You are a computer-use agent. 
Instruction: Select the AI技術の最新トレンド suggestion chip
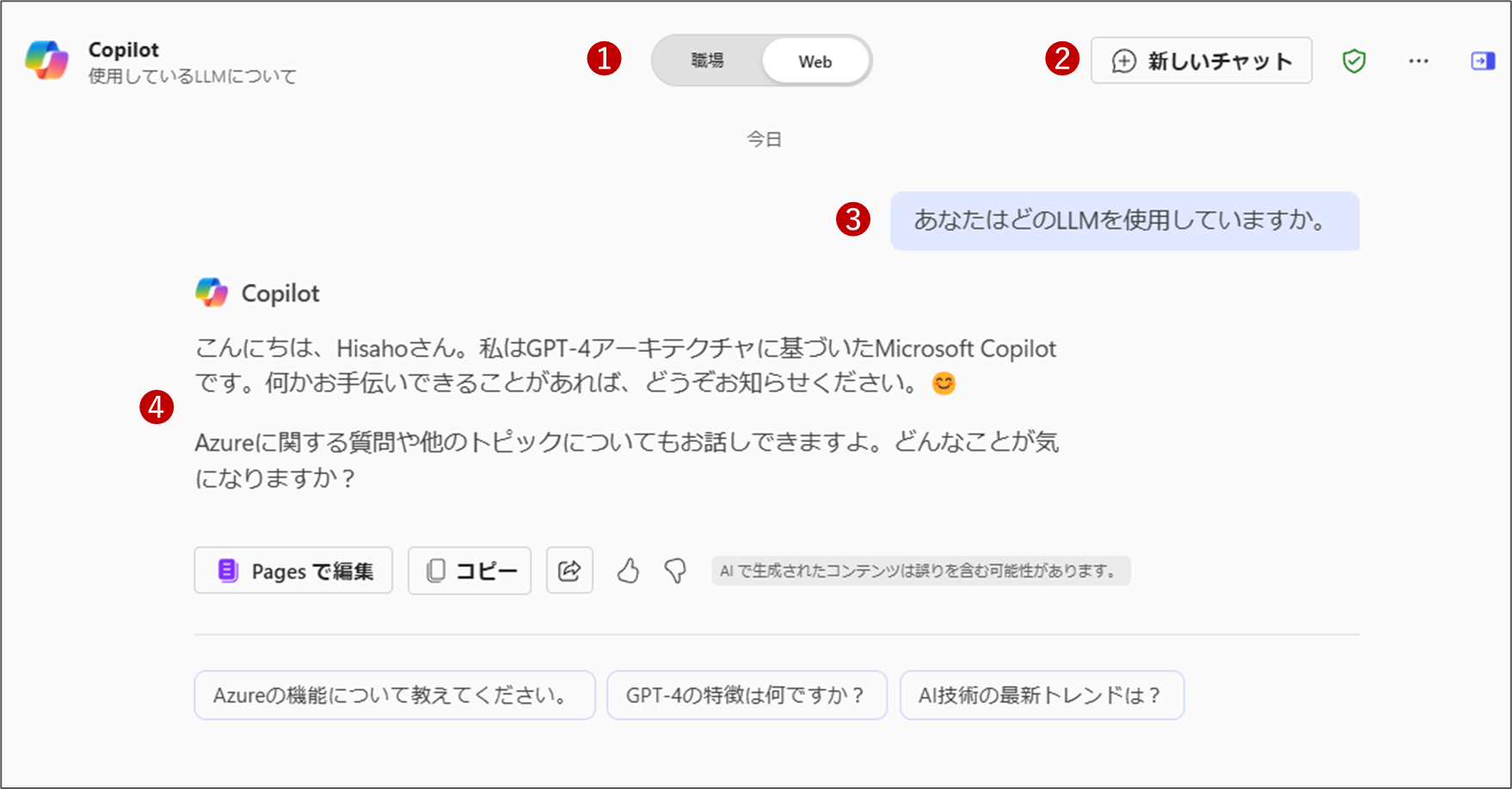pos(1042,695)
